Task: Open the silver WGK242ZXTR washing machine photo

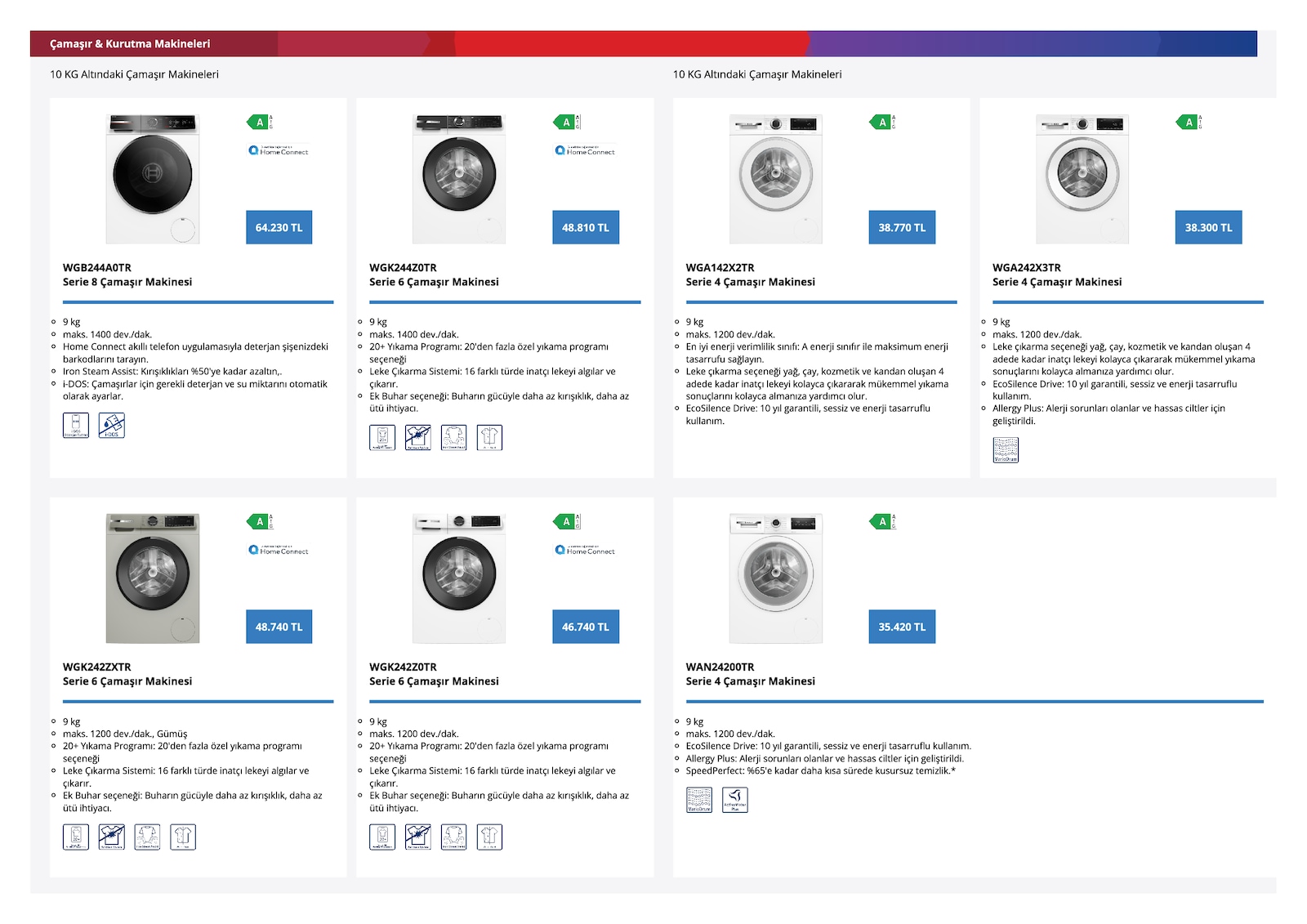Action: pyautogui.click(x=153, y=578)
